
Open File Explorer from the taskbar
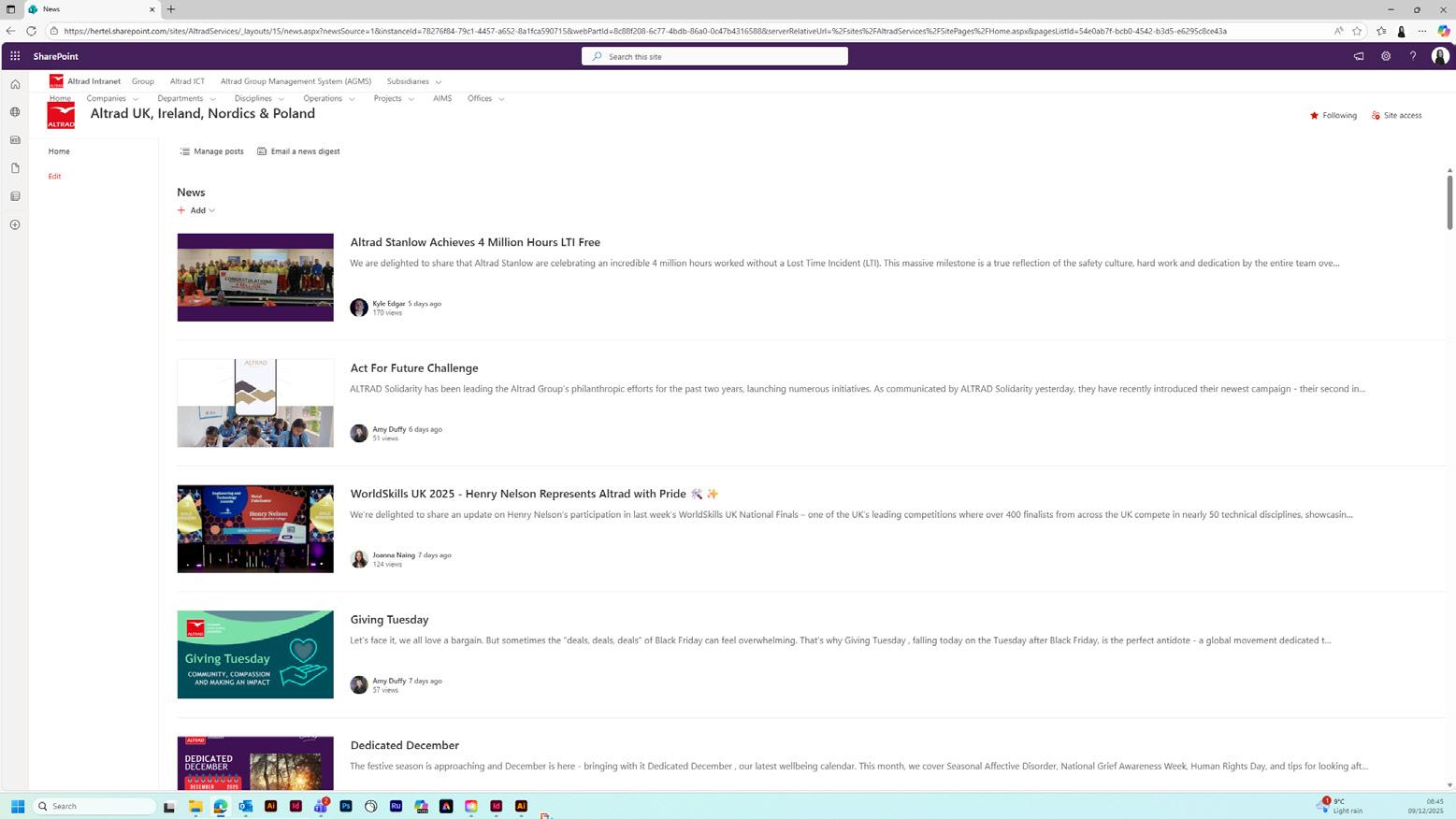point(195,806)
